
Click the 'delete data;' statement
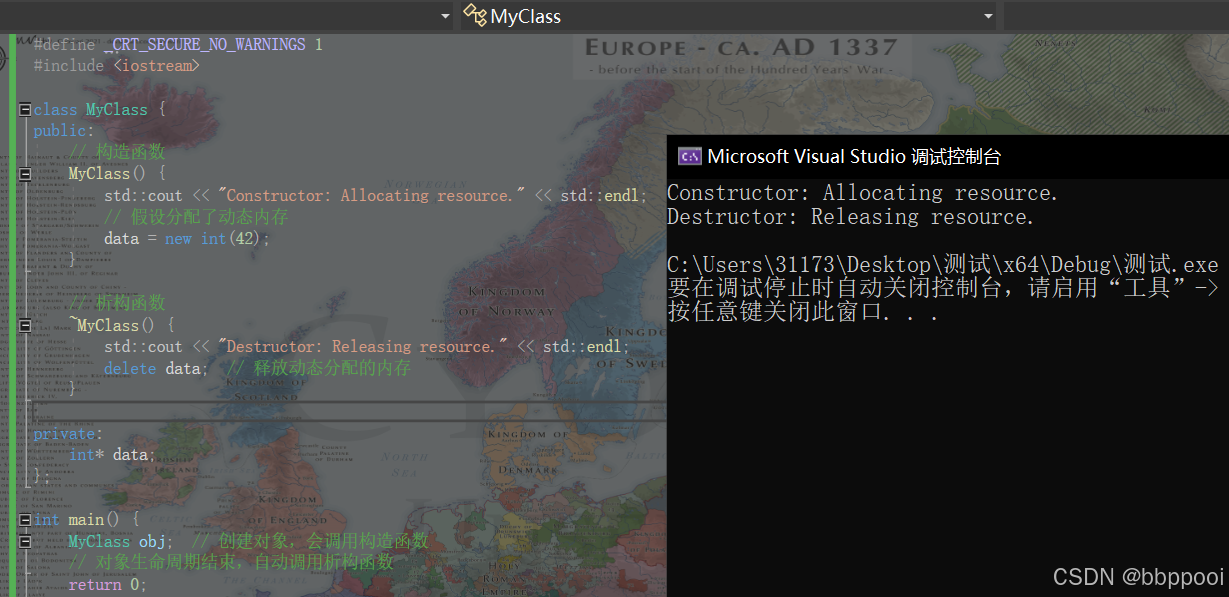155,369
